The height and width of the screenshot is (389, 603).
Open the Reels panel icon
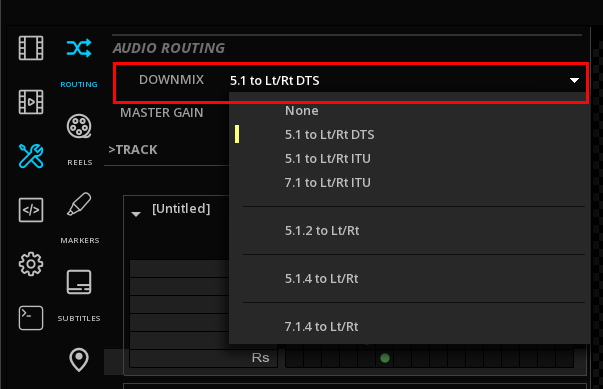pos(79,126)
